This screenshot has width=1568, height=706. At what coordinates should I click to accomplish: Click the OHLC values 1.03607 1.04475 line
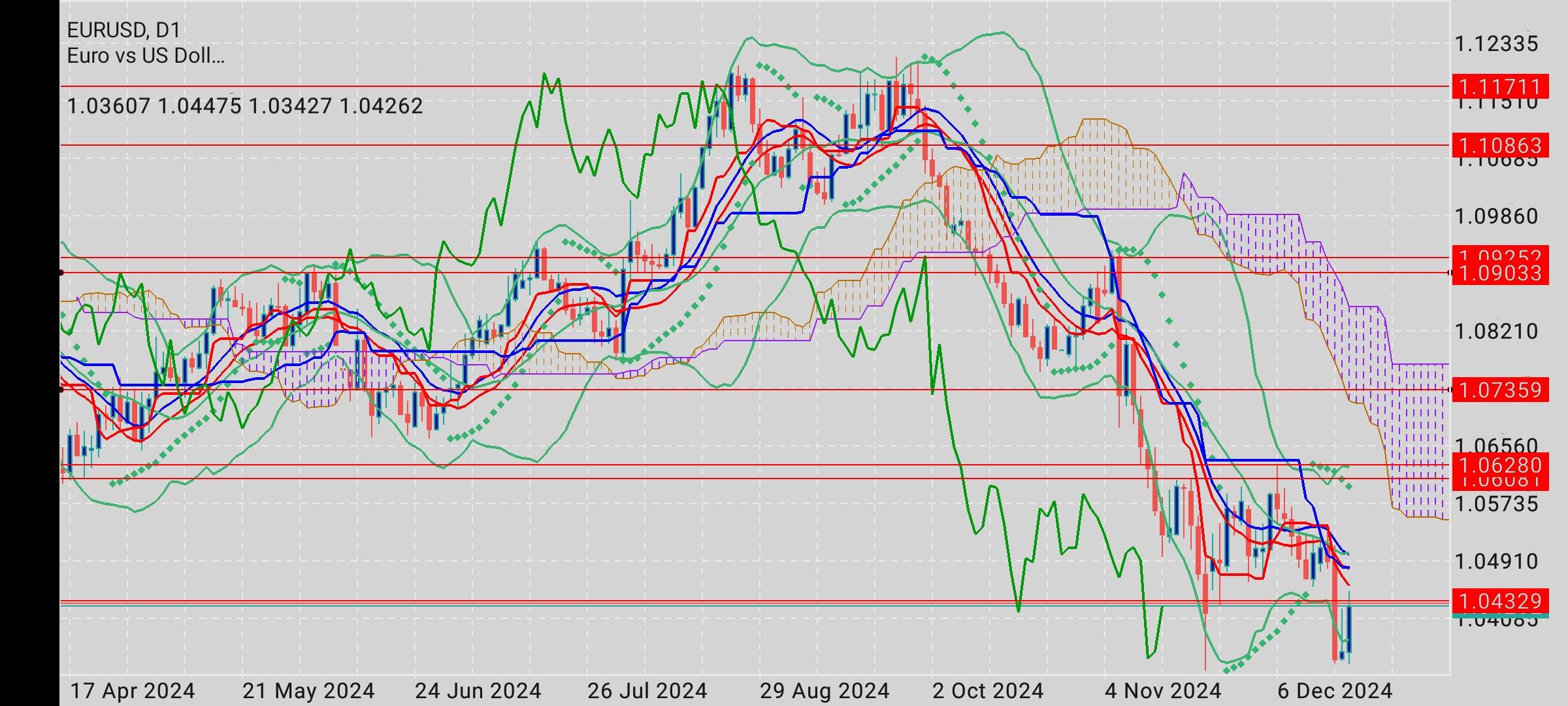pyautogui.click(x=245, y=106)
